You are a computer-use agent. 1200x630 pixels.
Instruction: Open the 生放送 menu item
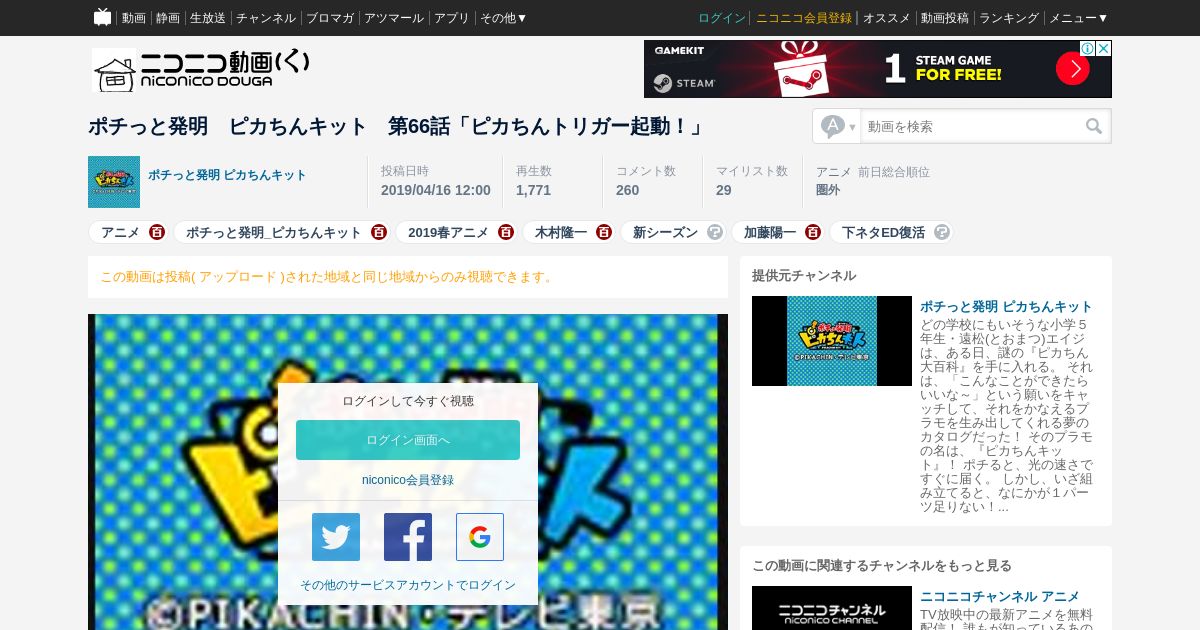coord(208,18)
